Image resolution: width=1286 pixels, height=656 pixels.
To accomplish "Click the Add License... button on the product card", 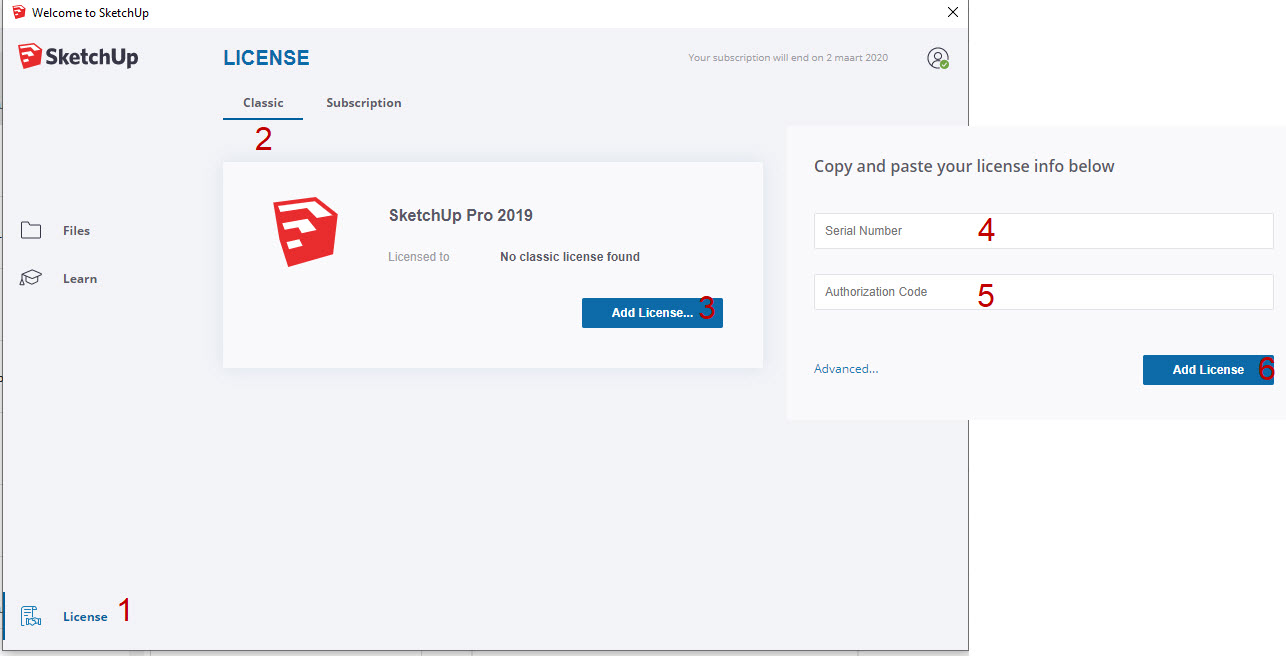I will 652,313.
